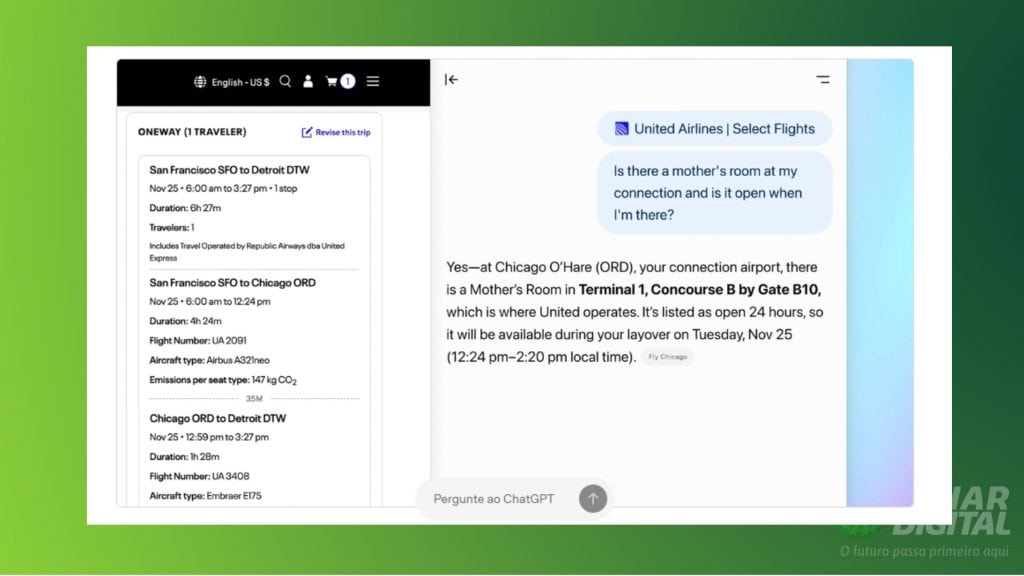
Task: Focus the Pergunte ao ChatGPT input field
Action: pyautogui.click(x=494, y=498)
